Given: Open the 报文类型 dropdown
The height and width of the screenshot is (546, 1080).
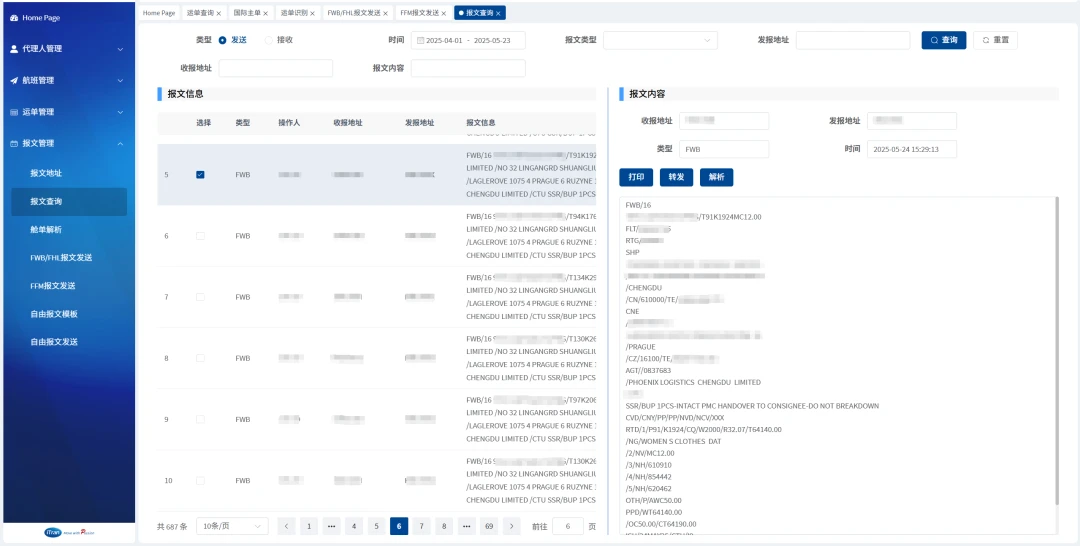Looking at the screenshot, I should 660,41.
